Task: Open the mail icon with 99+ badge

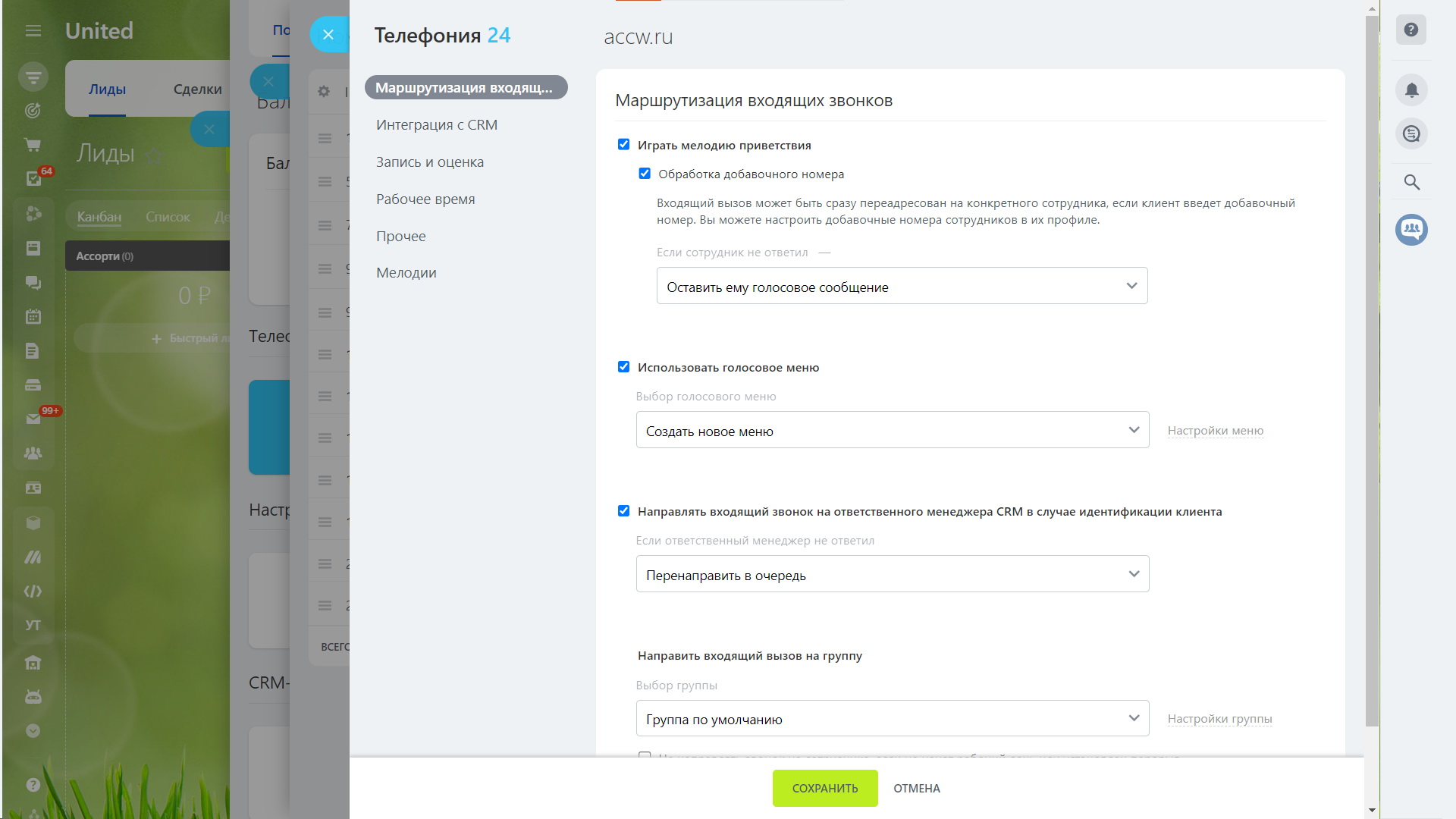Action: [x=33, y=419]
